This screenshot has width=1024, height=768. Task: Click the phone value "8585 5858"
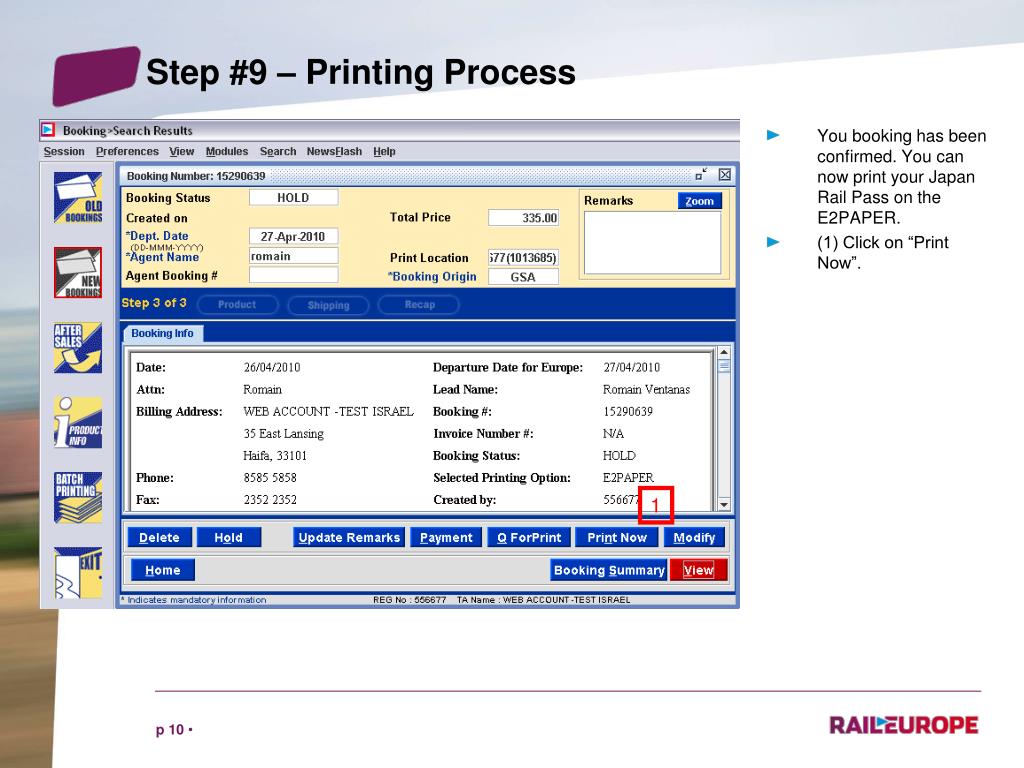(270, 478)
